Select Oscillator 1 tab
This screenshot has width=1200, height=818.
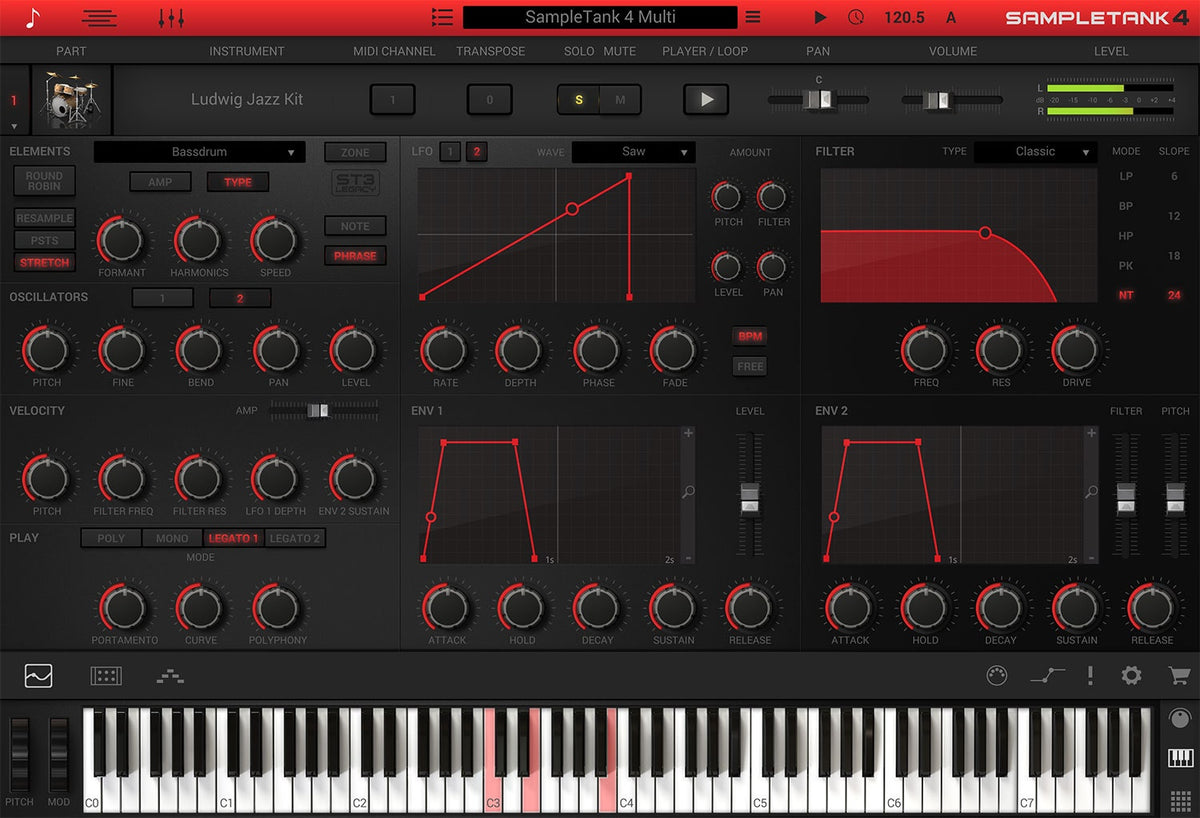coord(163,298)
